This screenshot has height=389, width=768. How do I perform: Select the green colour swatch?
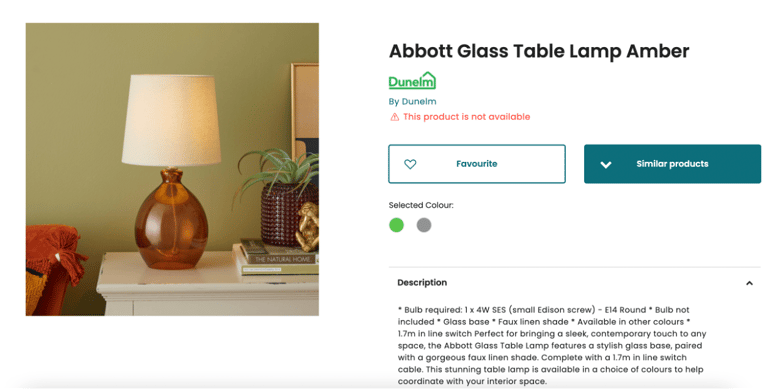tap(396, 225)
